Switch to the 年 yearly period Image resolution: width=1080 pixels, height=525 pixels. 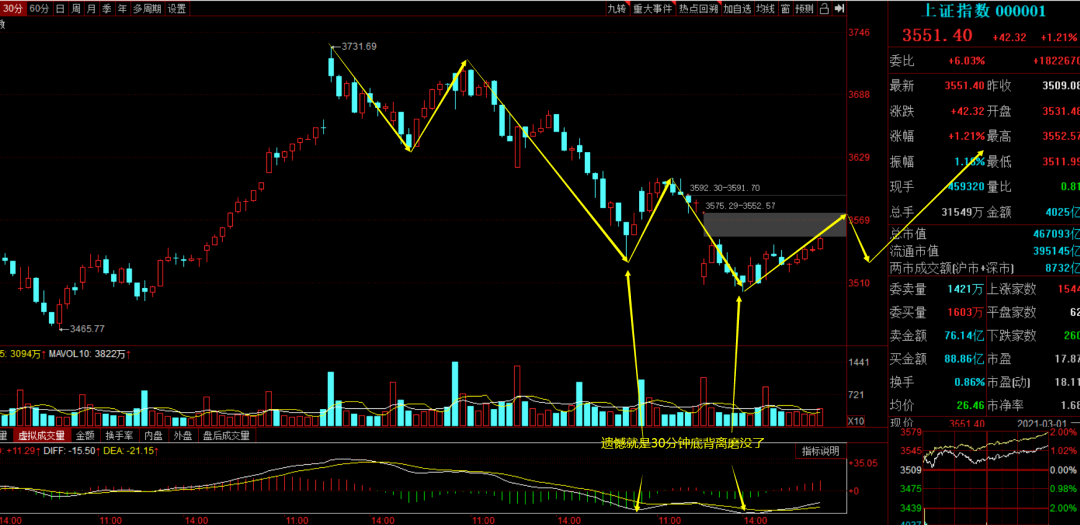point(120,8)
